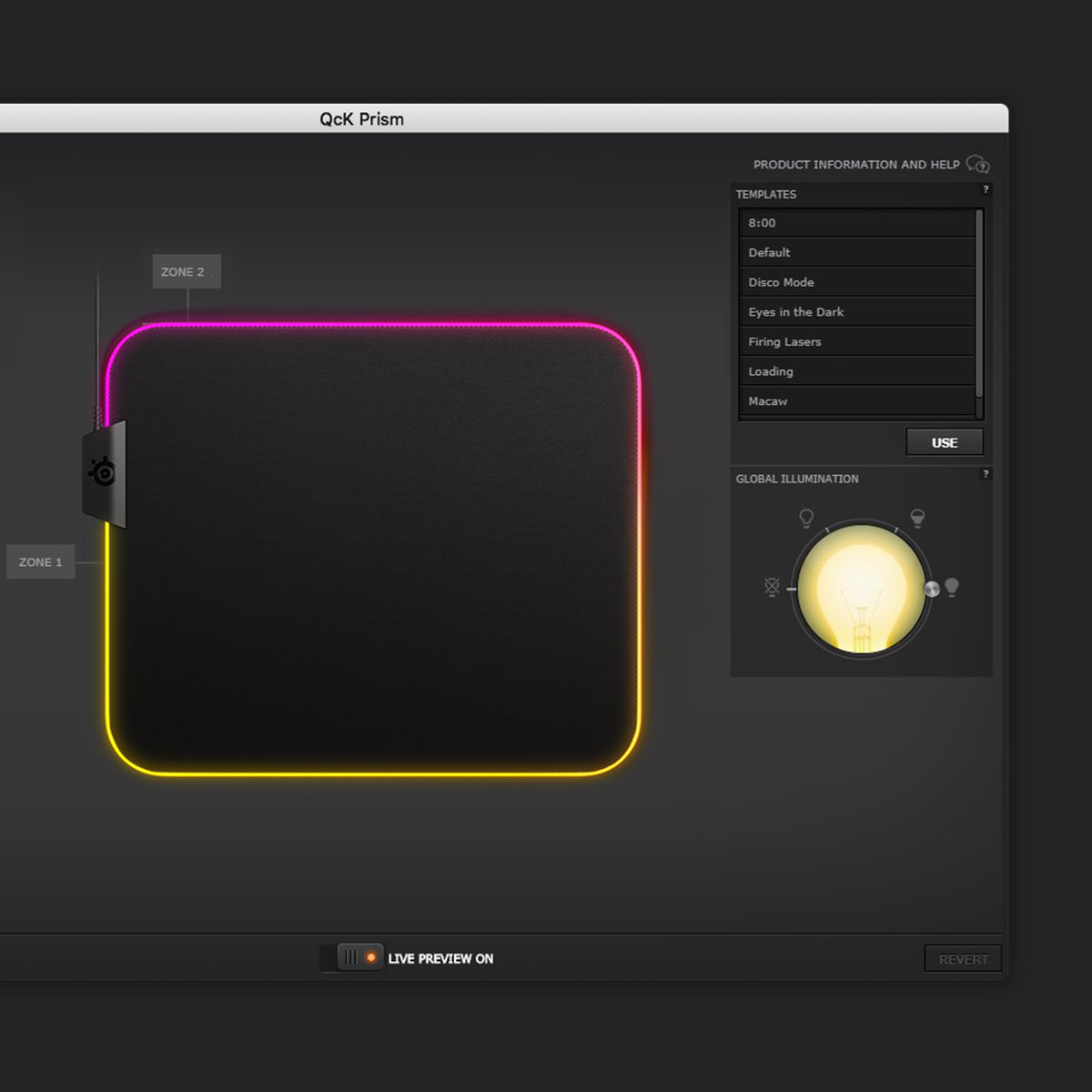
Task: Click the product help speech bubble icon
Action: click(x=978, y=165)
